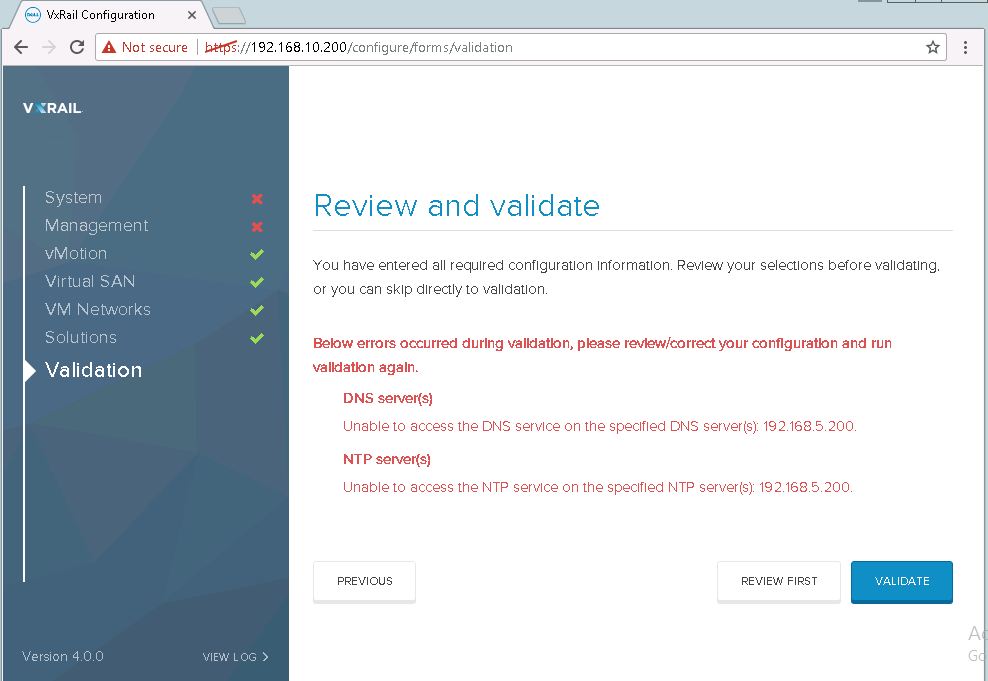
Task: Open the Chrome three-dot menu
Action: (965, 47)
